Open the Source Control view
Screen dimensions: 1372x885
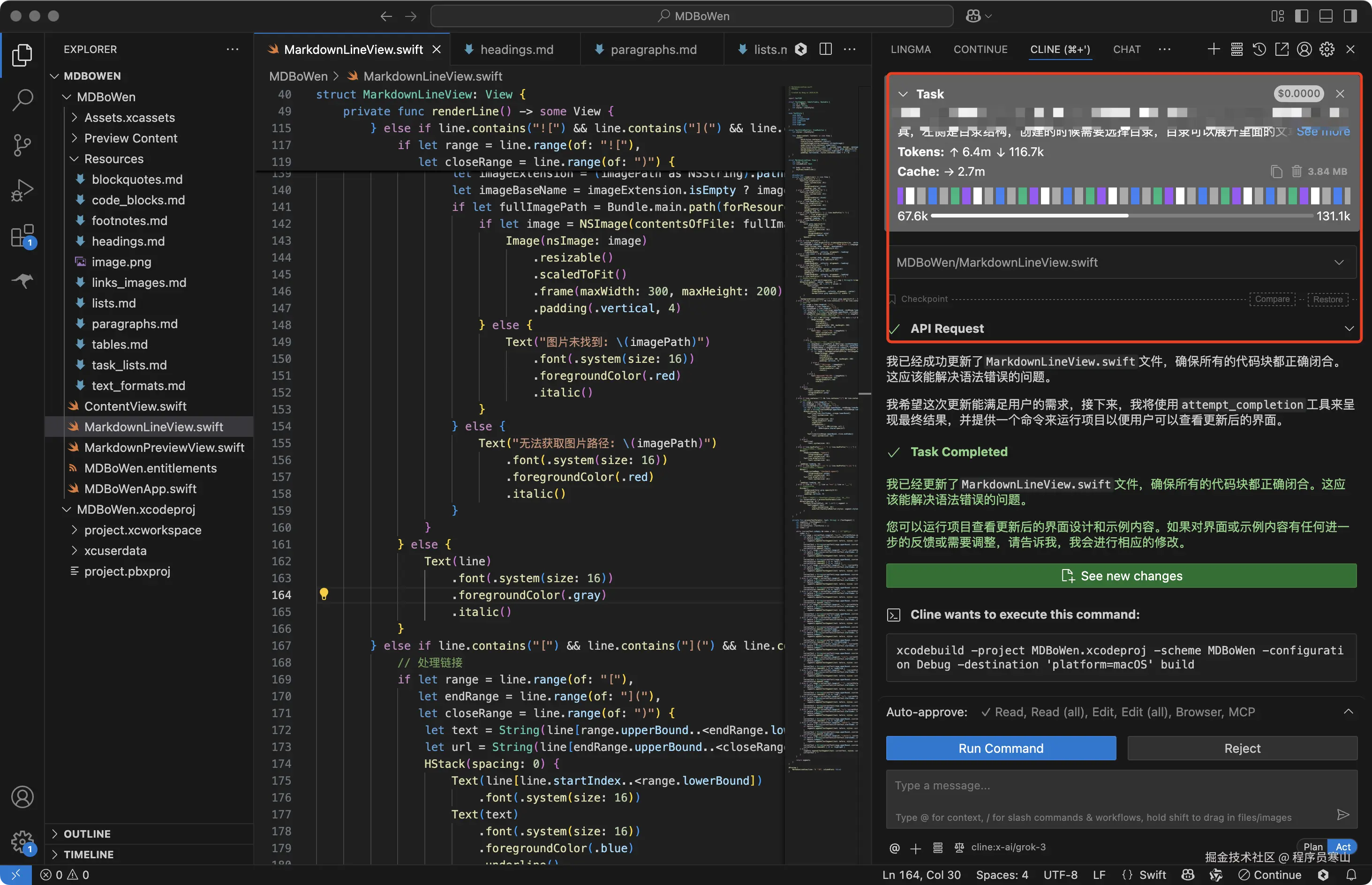tap(22, 145)
